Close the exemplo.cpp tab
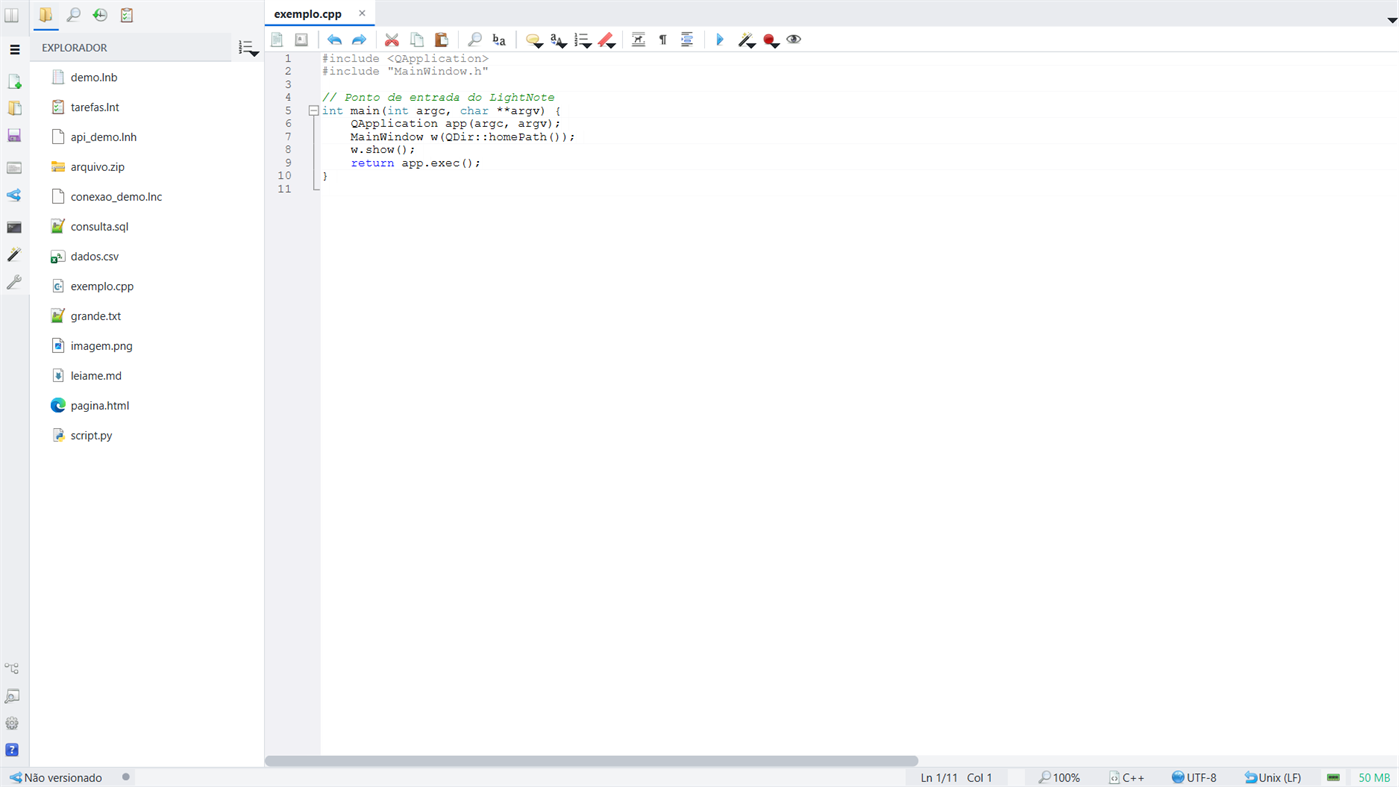Viewport: 1399px width, 787px height. [362, 13]
